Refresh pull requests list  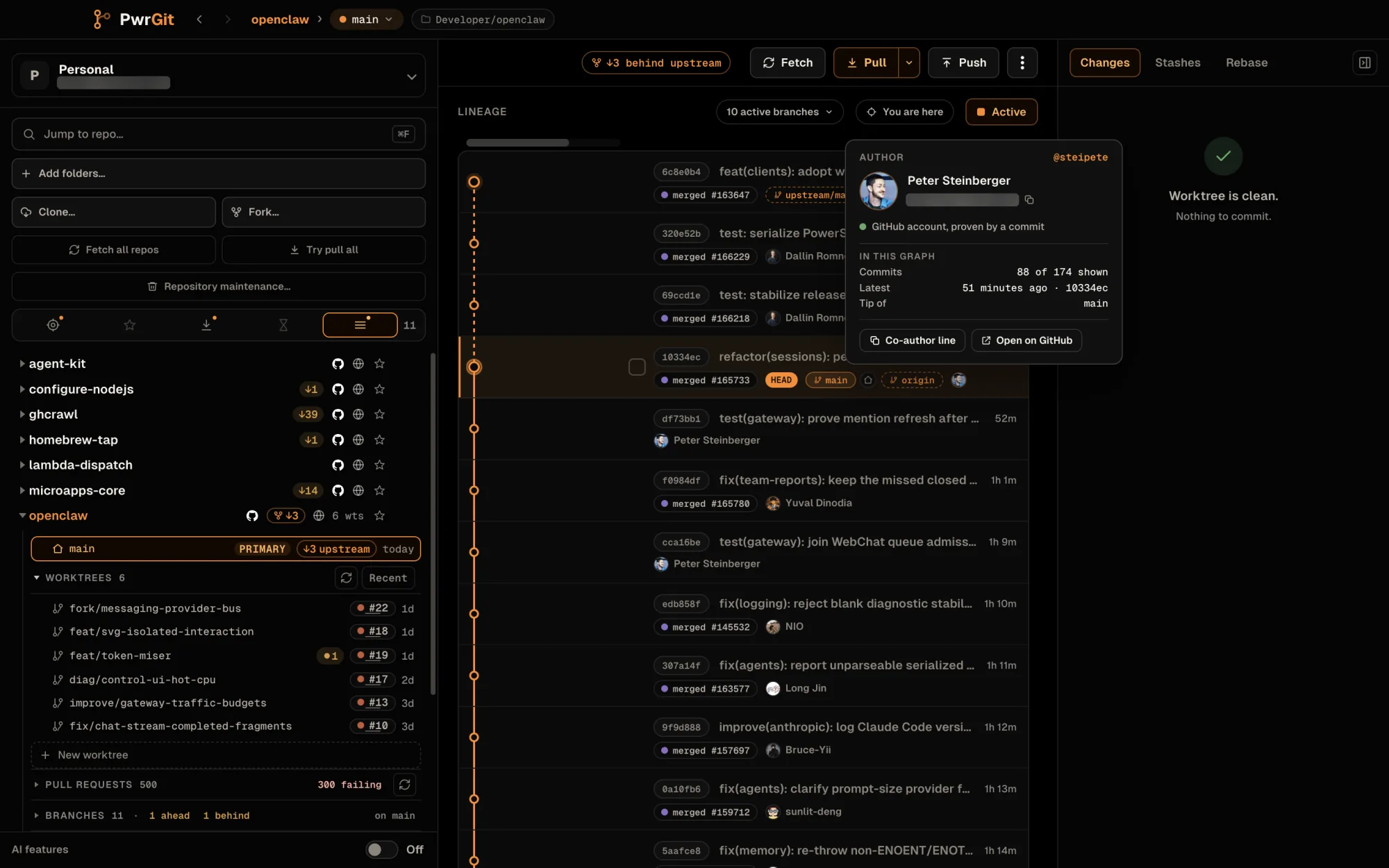click(404, 785)
